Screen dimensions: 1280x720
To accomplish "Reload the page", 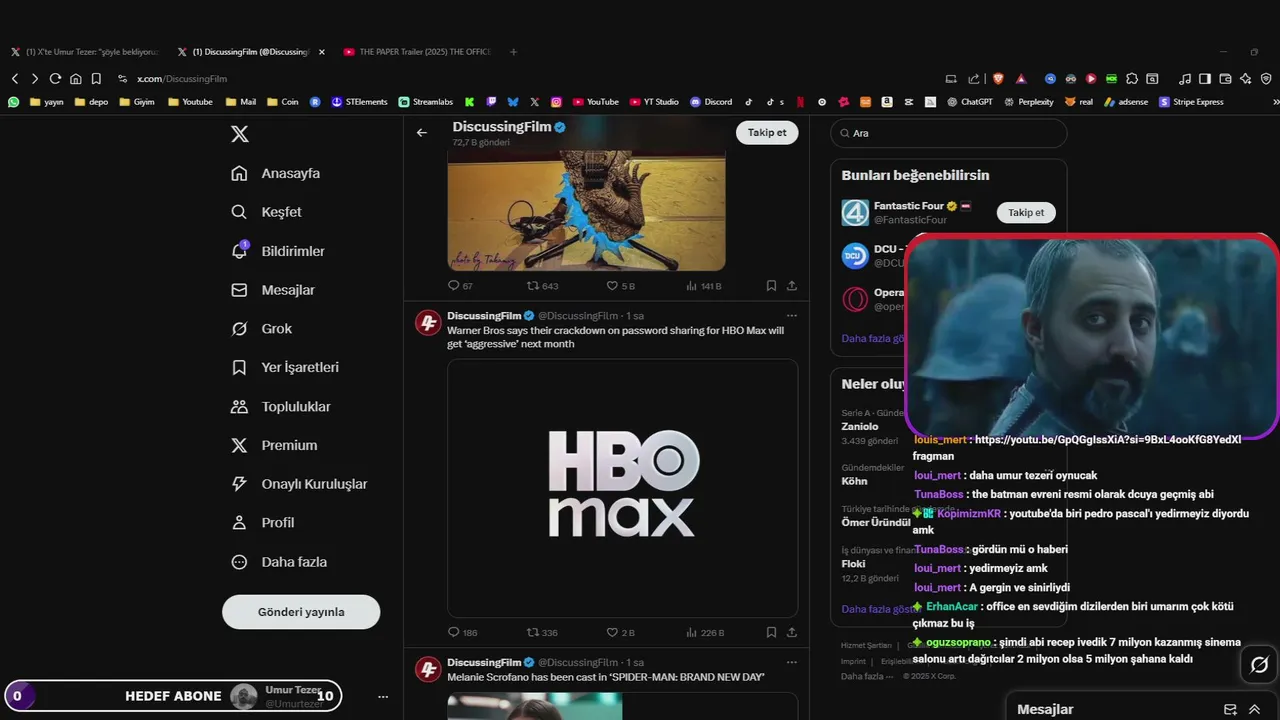I will (x=55, y=78).
